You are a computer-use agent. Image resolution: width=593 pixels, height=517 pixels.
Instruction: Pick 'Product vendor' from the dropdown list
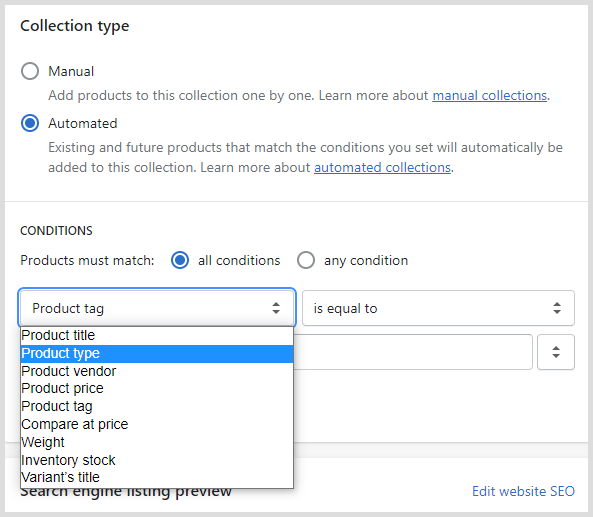pos(157,371)
